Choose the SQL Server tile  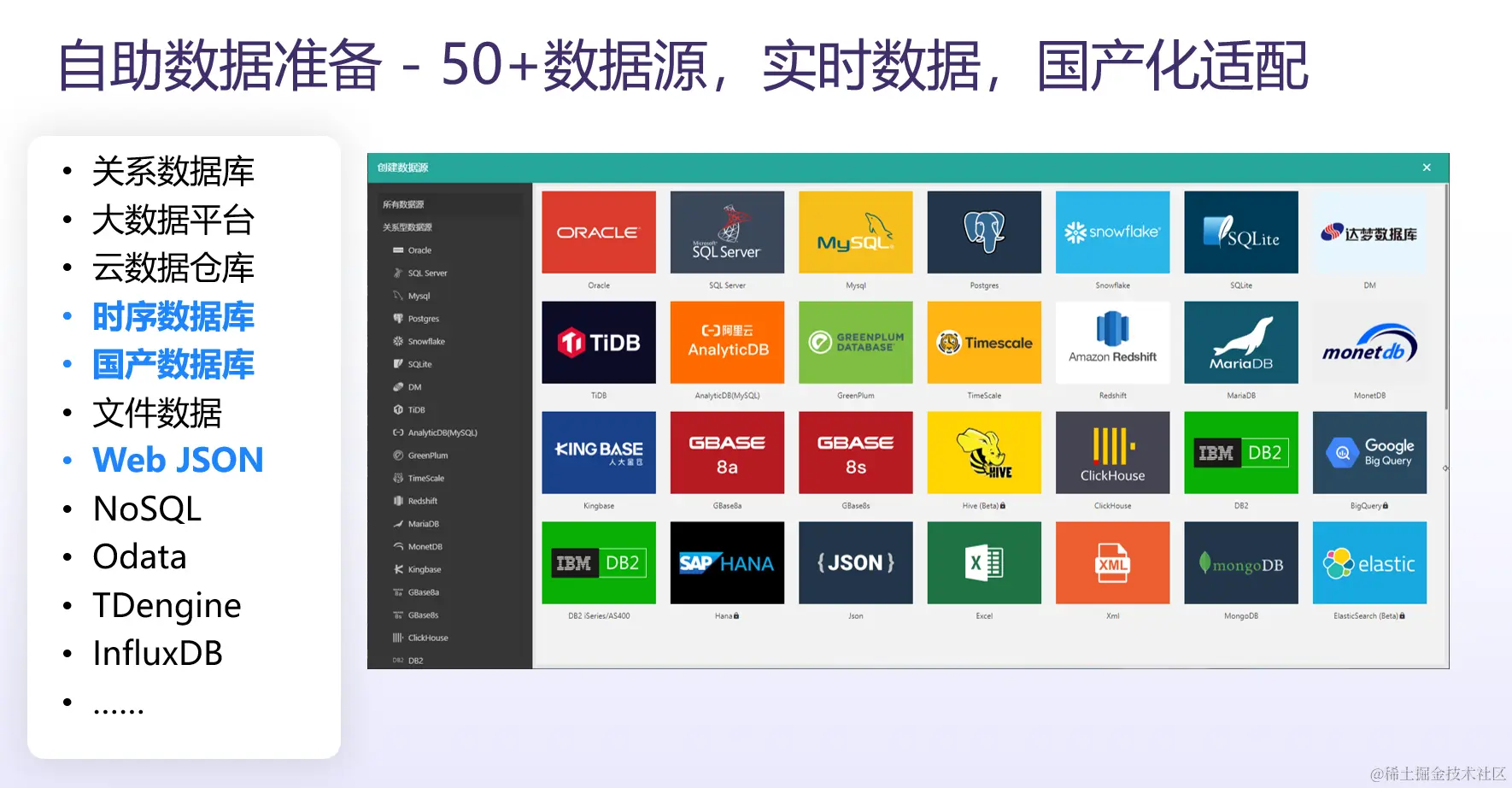(x=727, y=232)
